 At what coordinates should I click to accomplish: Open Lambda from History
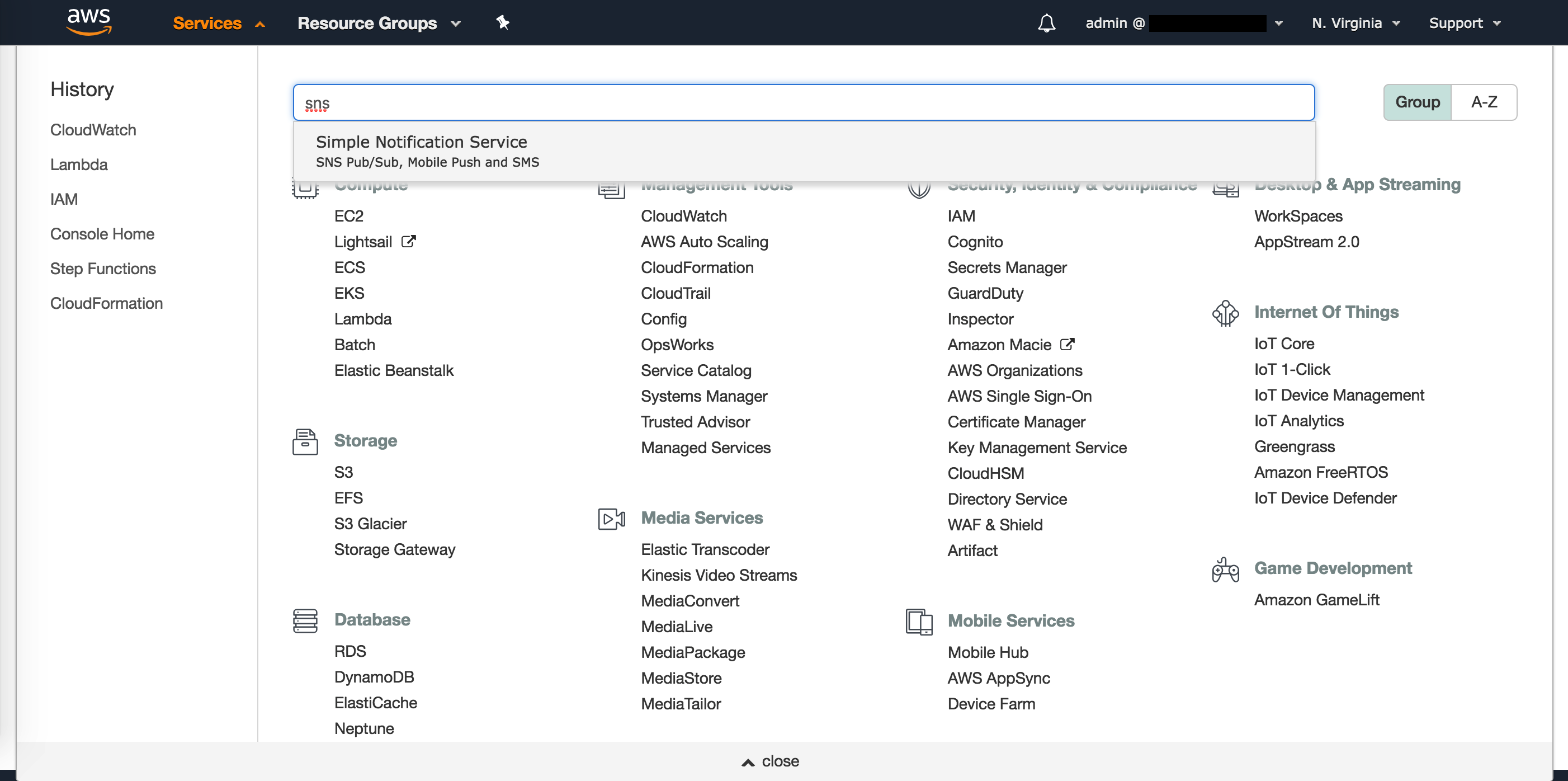78,164
